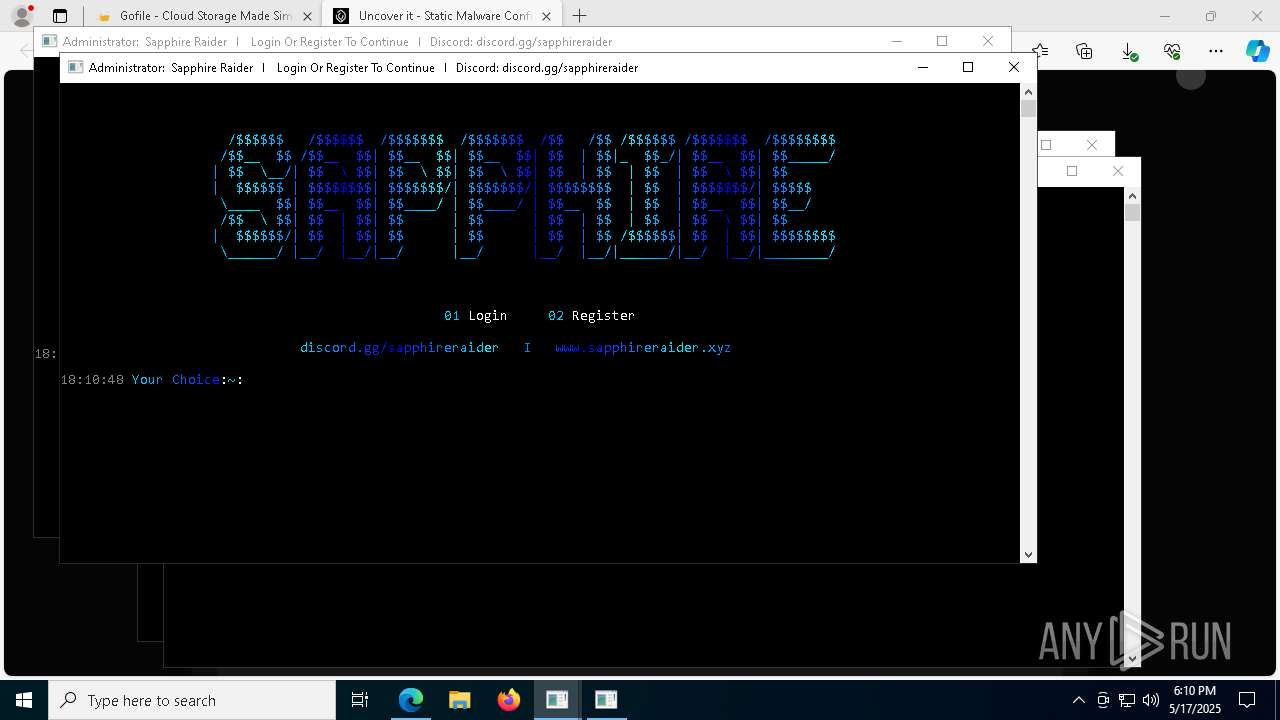Open the Edge profile avatar
The width and height of the screenshot is (1280, 720).
click(22, 16)
